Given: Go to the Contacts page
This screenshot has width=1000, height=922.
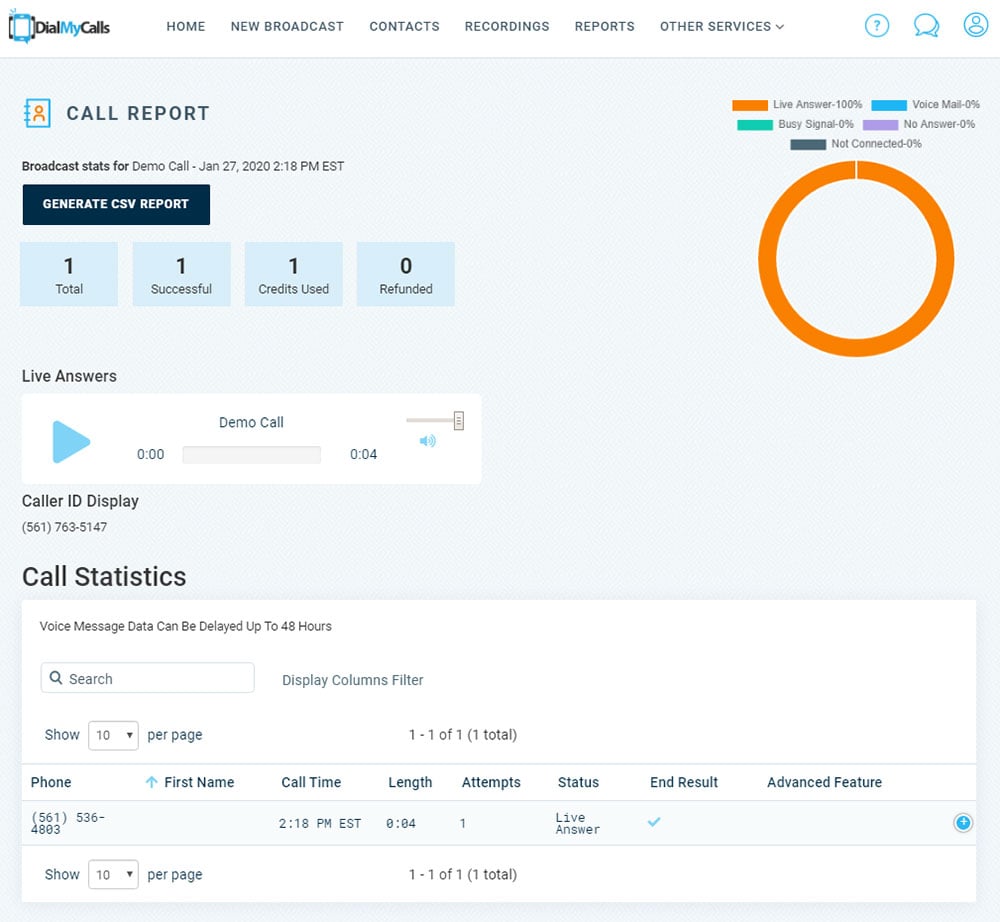Looking at the screenshot, I should (404, 27).
